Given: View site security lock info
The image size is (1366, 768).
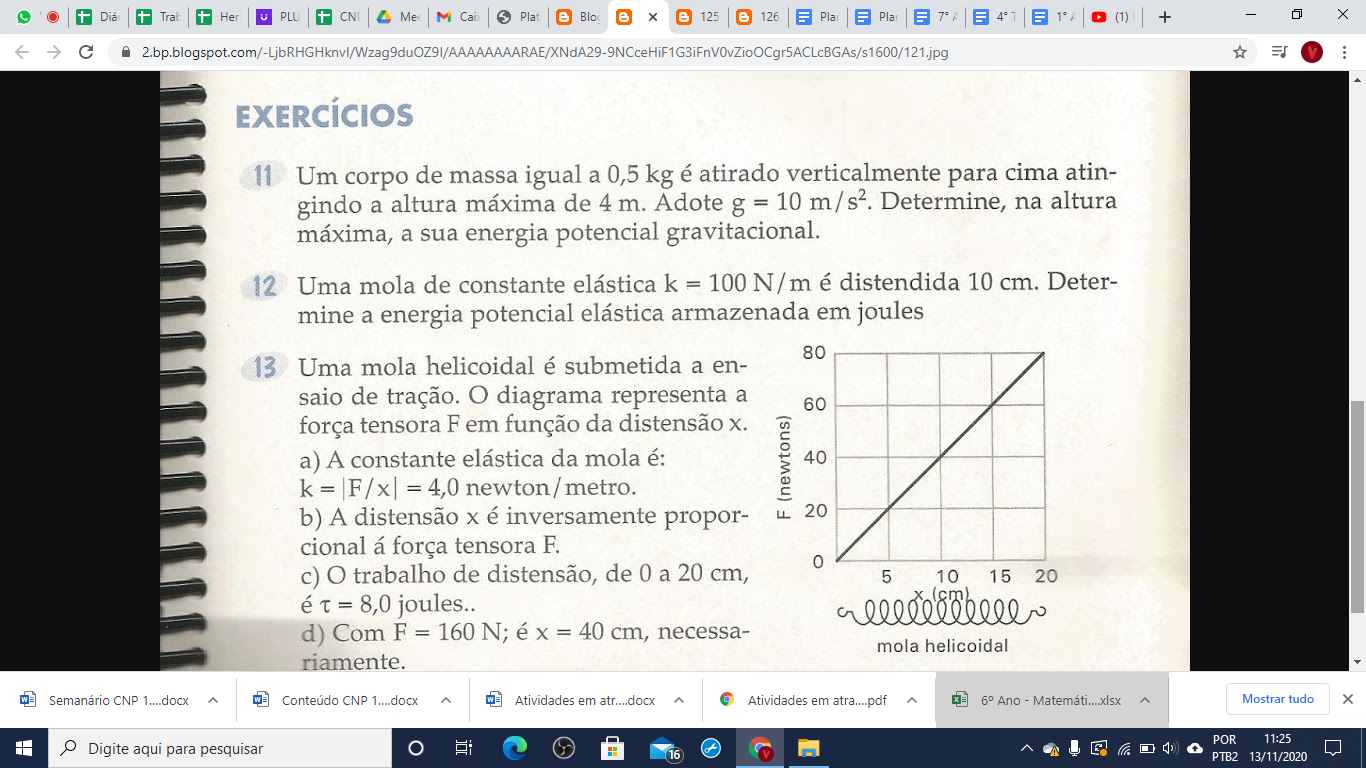Looking at the screenshot, I should [126, 52].
